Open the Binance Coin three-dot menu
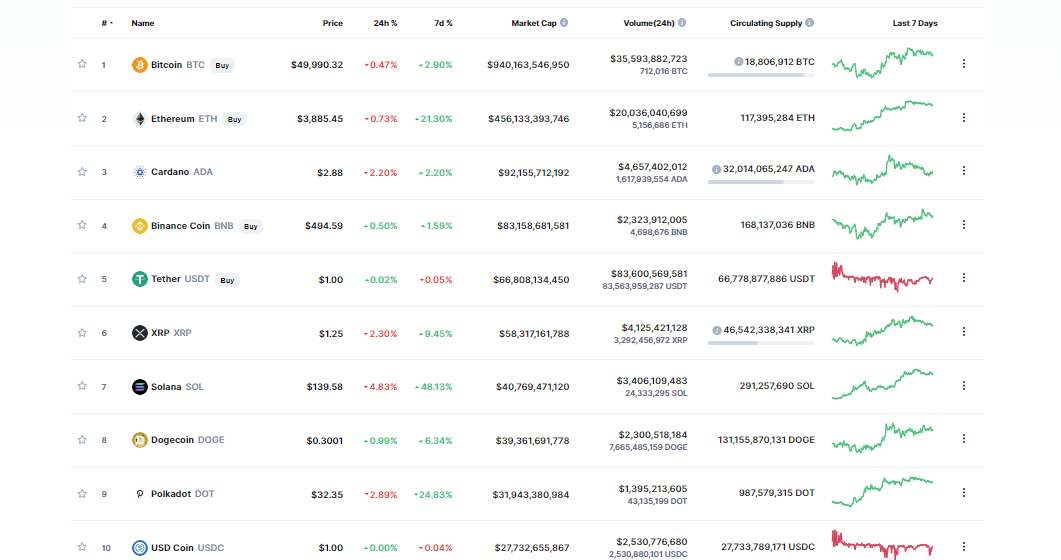The width and height of the screenshot is (1061, 560). [964, 225]
